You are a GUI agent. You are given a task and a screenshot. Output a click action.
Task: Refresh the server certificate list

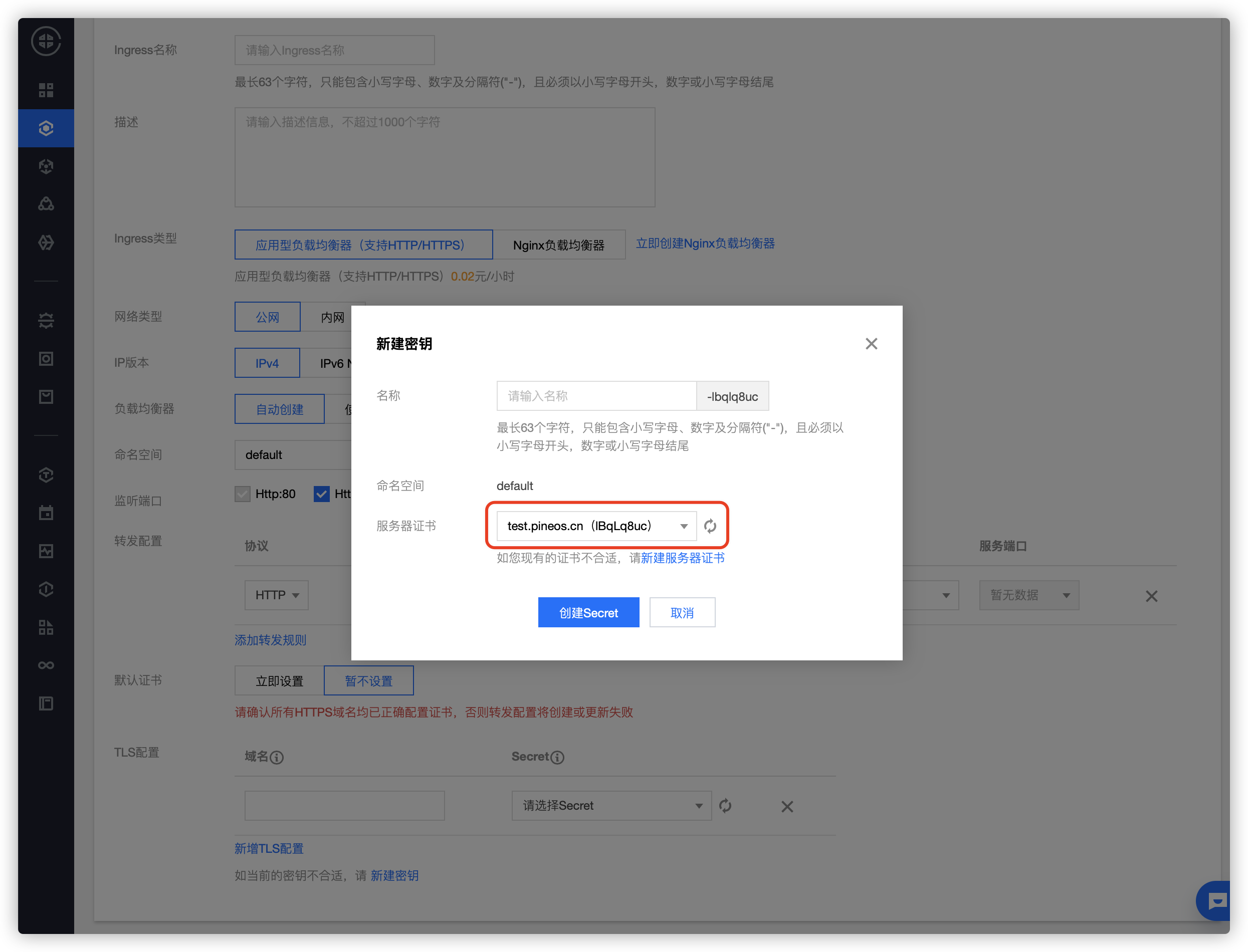(x=710, y=527)
